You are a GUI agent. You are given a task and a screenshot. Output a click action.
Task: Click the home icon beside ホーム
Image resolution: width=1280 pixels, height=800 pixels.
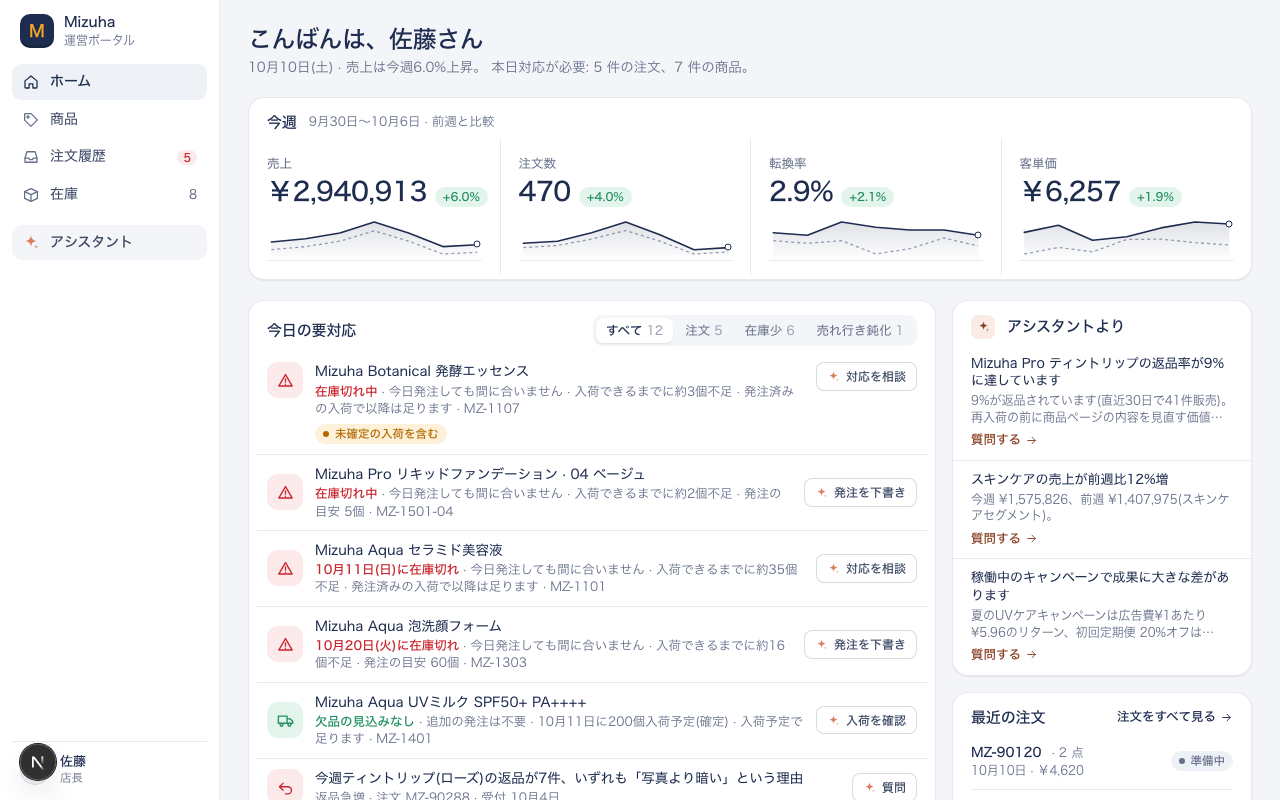click(x=31, y=82)
